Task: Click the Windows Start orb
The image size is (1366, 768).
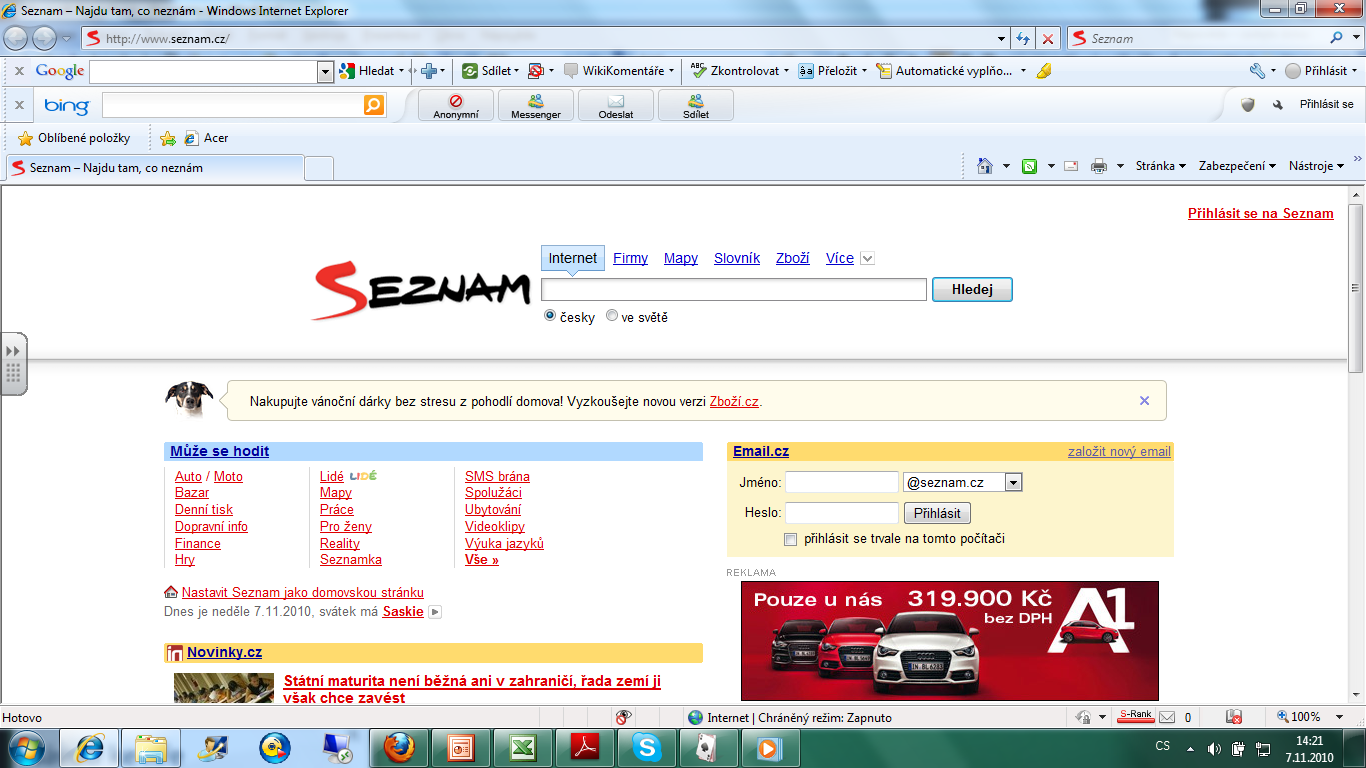Action: (x=26, y=746)
